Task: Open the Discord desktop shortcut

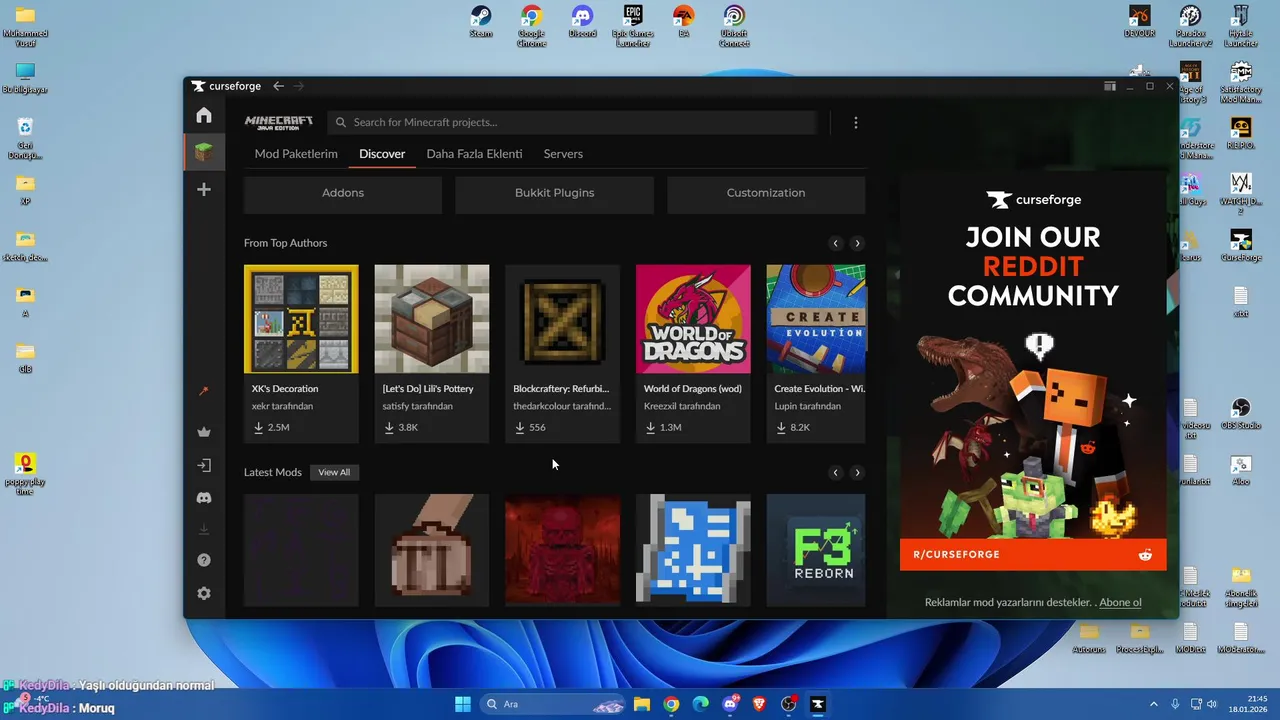Action: [x=582, y=23]
